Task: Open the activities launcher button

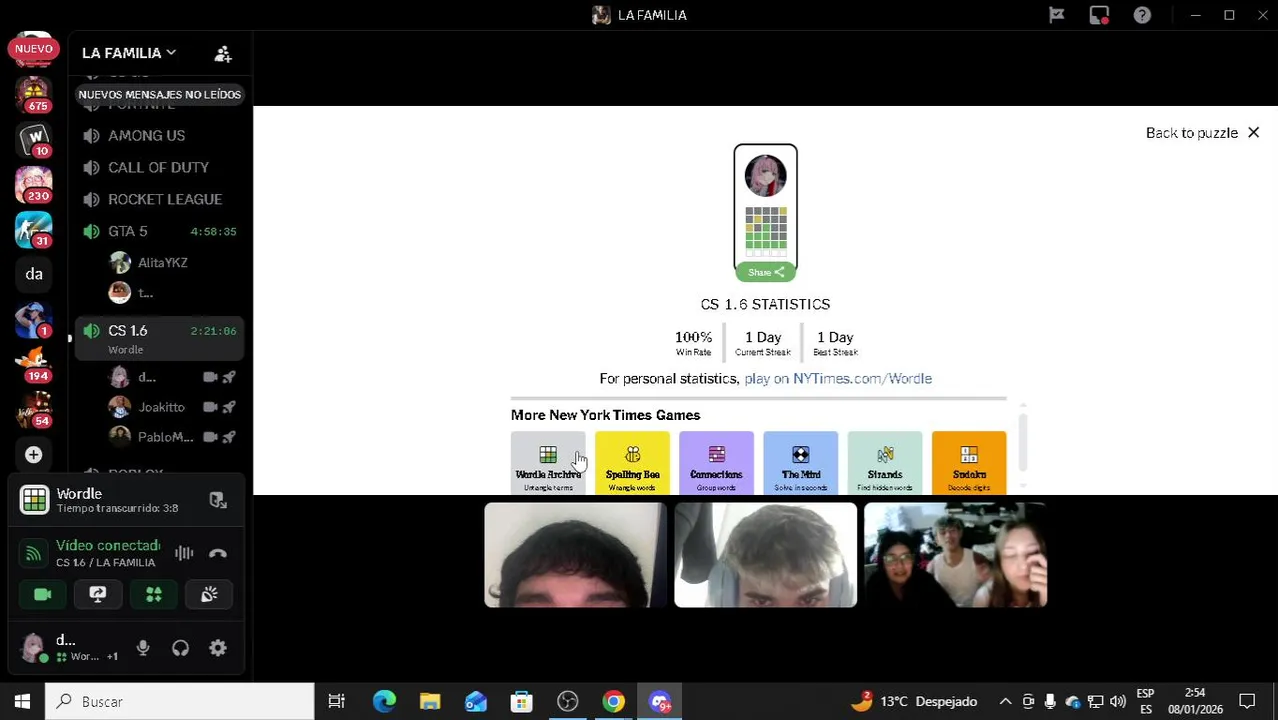Action: click(154, 594)
